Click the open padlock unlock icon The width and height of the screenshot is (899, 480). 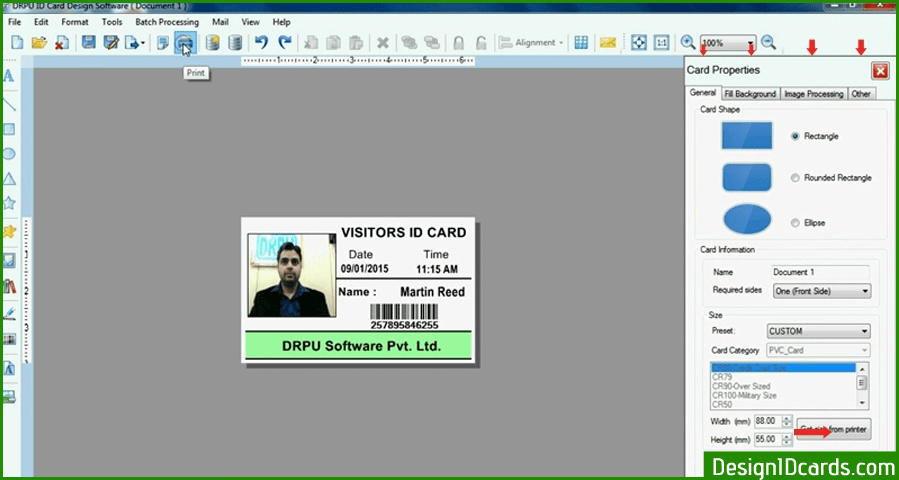(482, 42)
